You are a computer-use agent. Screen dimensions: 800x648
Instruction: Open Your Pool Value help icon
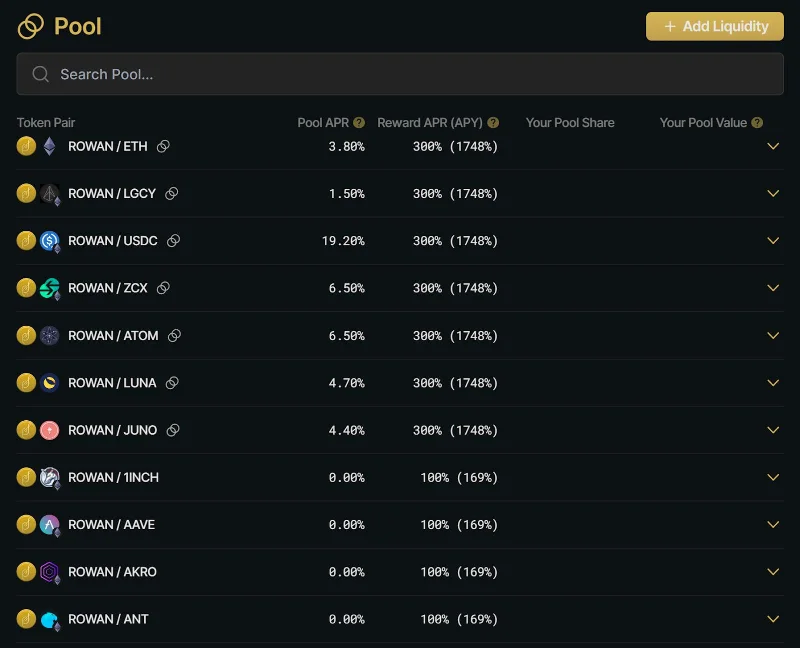[757, 122]
